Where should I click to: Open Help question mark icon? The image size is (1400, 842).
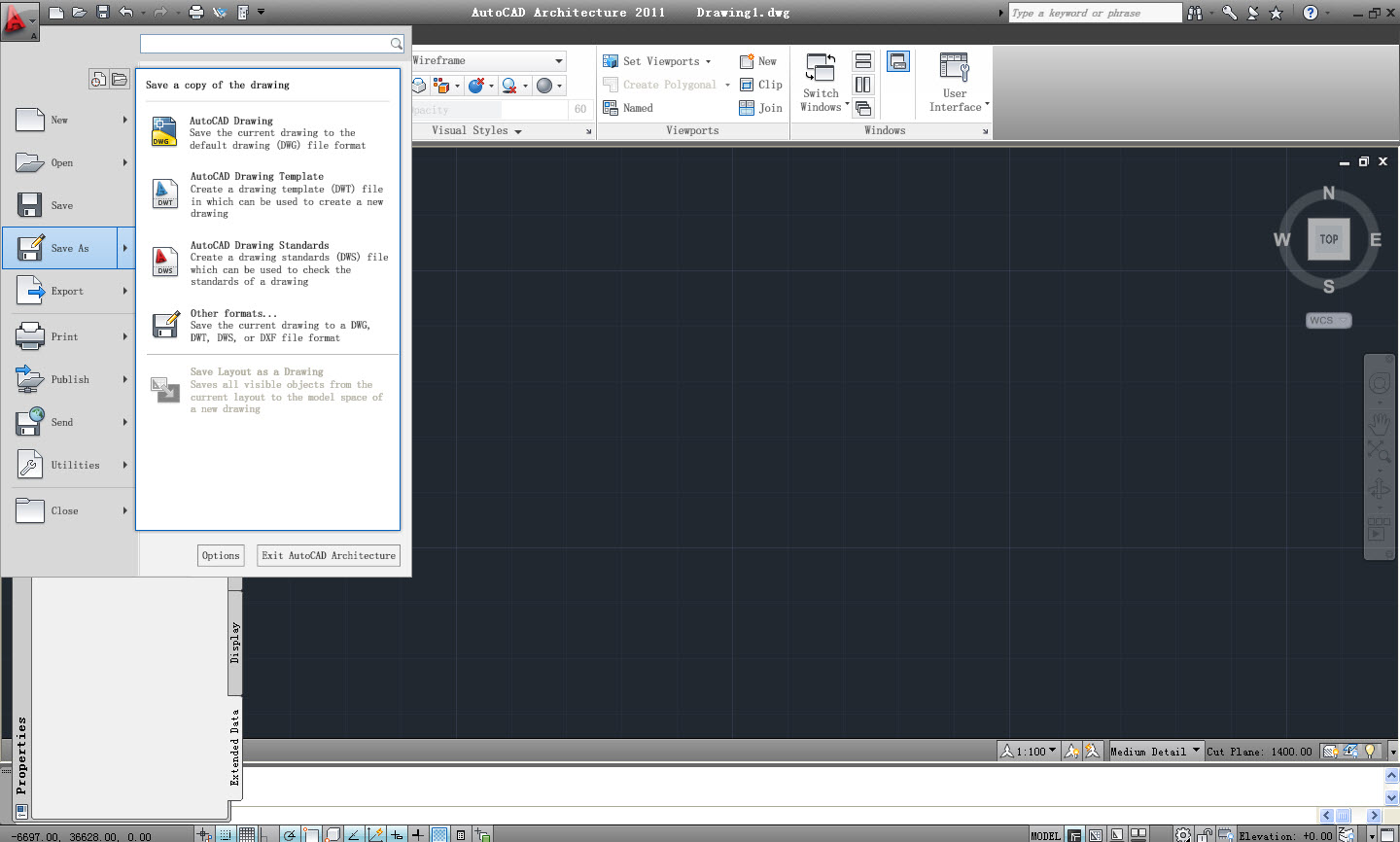click(1311, 13)
